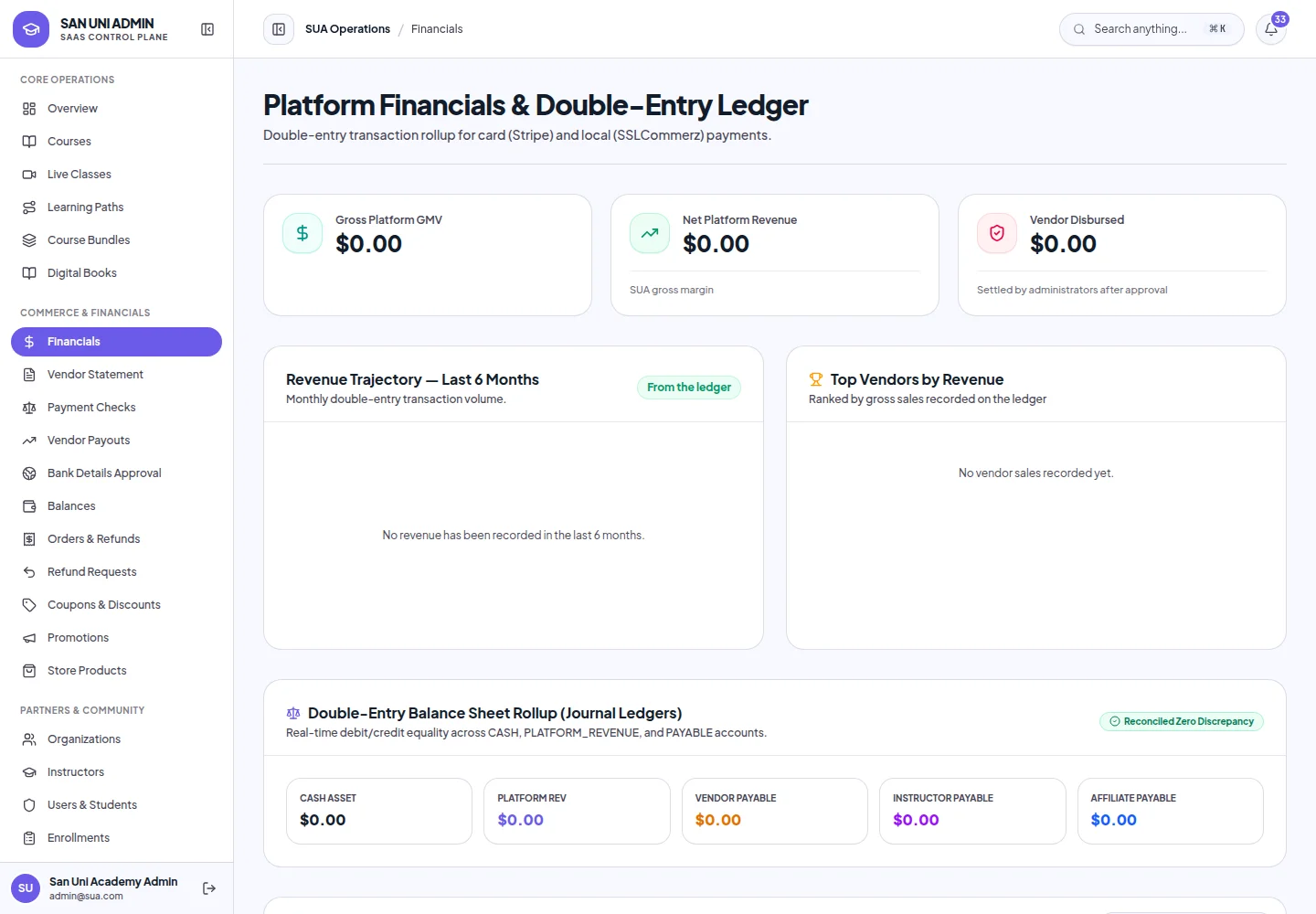Click the Payment Checks scale icon
The height and width of the screenshot is (914, 1316).
(x=29, y=408)
